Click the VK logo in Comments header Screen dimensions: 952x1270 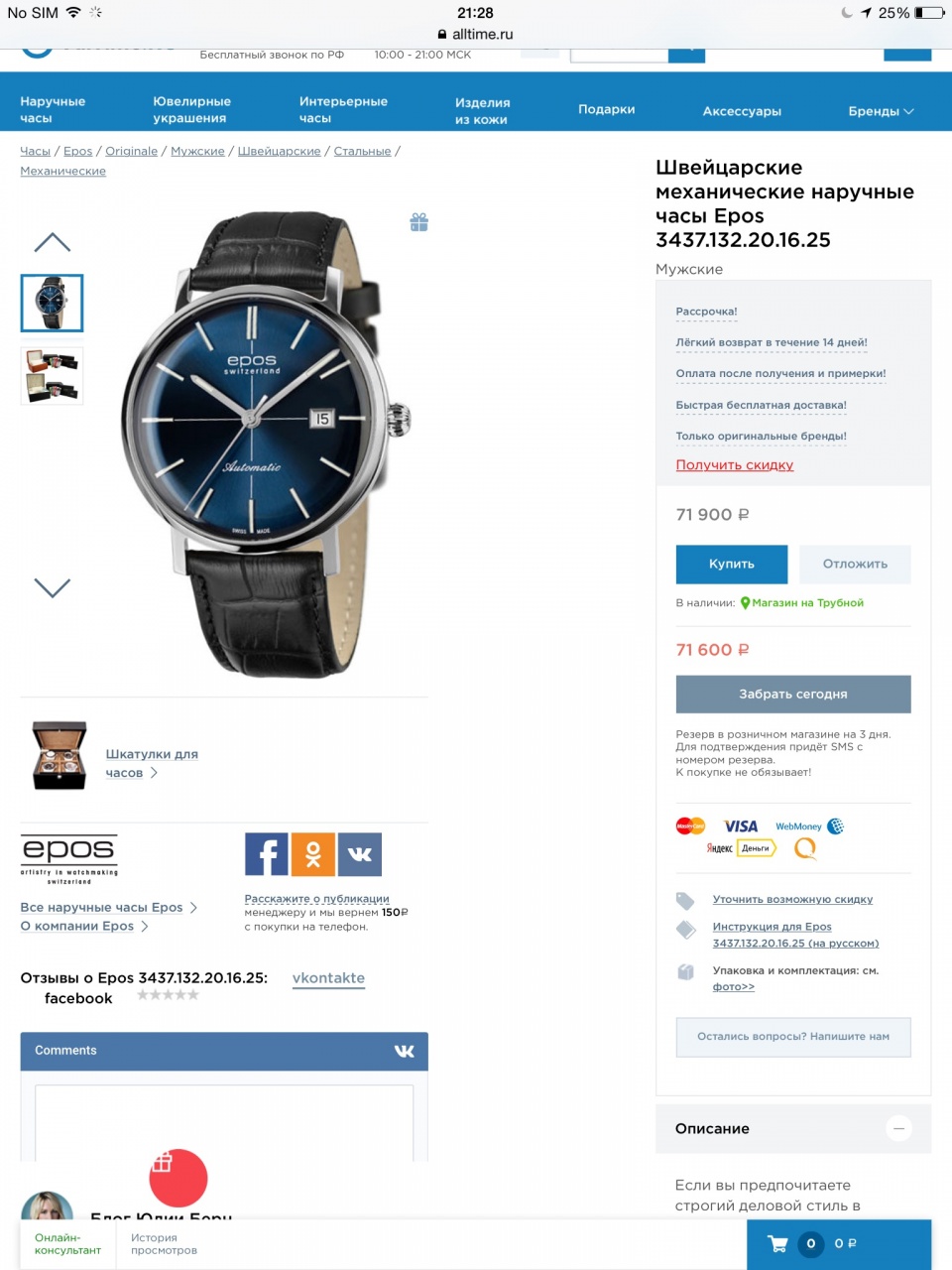pos(405,1051)
